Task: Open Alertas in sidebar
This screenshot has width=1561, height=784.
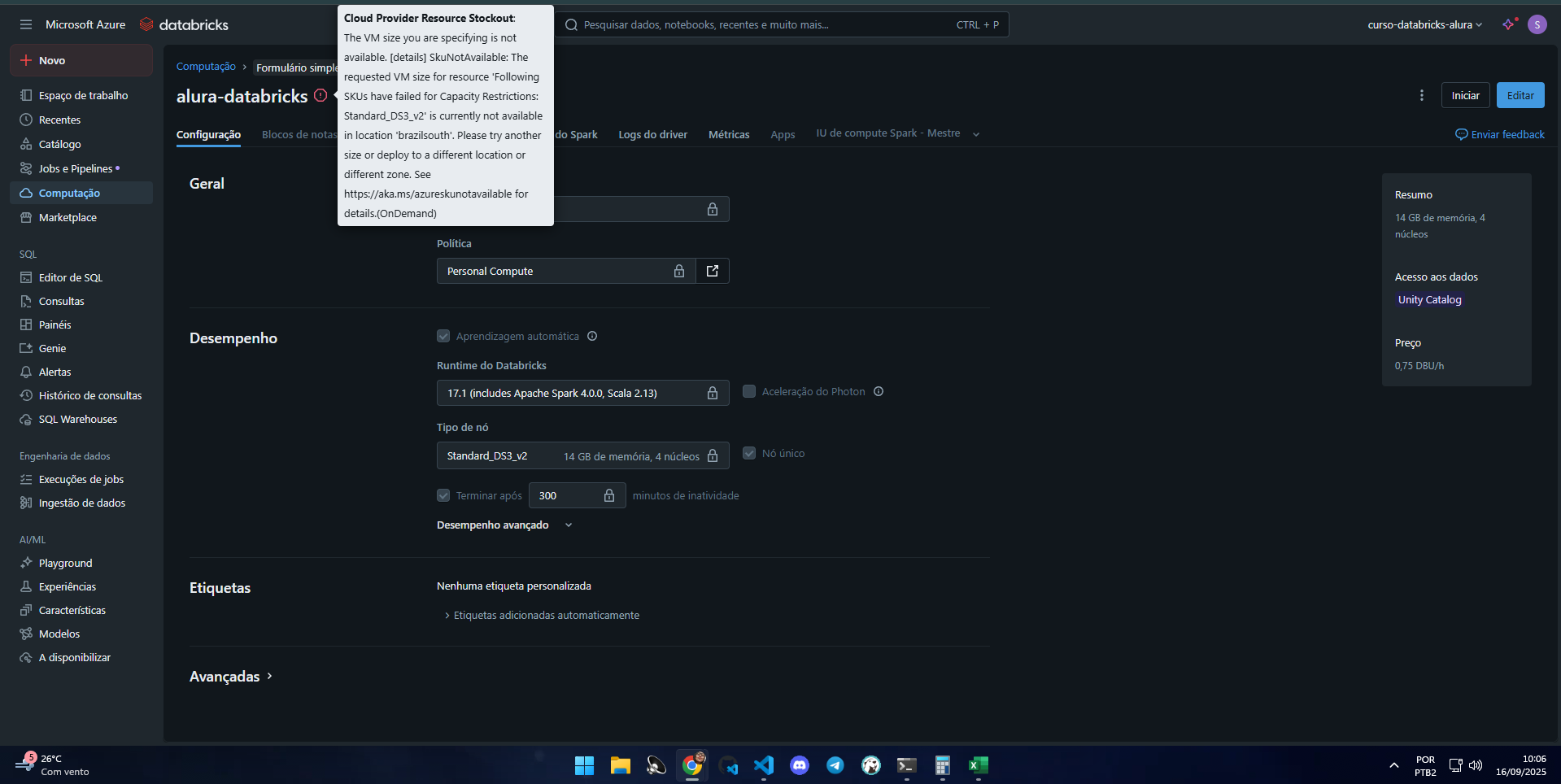Action: click(81, 372)
